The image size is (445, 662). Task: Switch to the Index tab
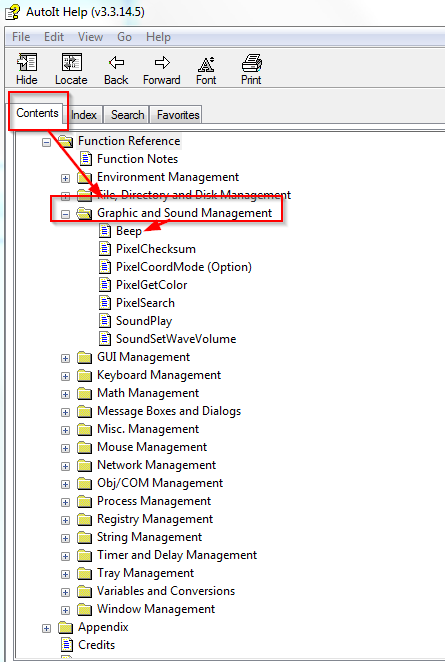pos(84,115)
